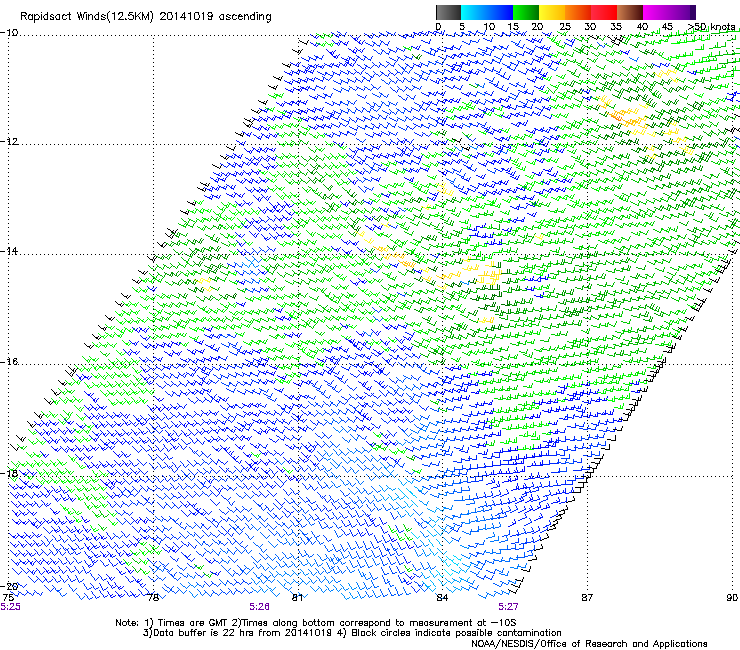The image size is (740, 650).
Task: Click the gray 0-5 knots color swatch
Action: (x=448, y=12)
